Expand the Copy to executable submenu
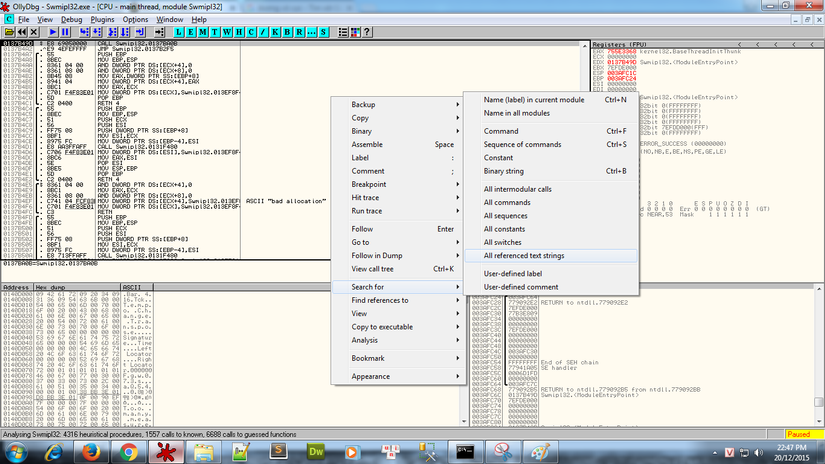Viewport: 825px width, 464px height. click(x=398, y=327)
